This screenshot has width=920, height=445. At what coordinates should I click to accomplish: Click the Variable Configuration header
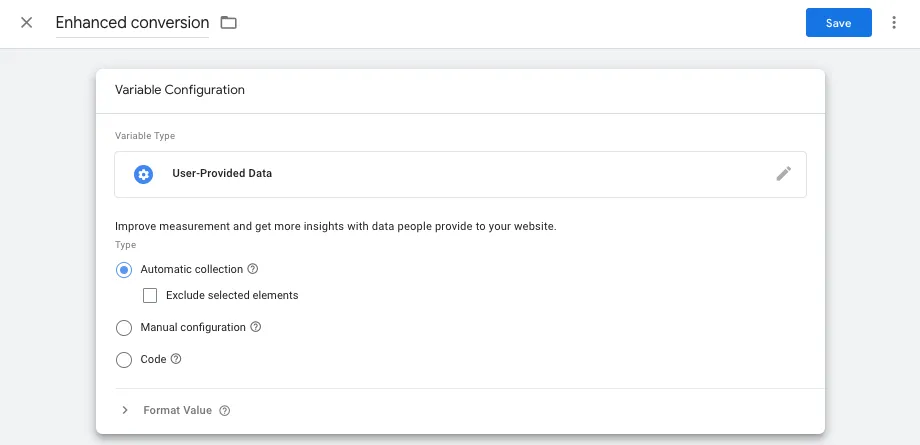click(180, 90)
